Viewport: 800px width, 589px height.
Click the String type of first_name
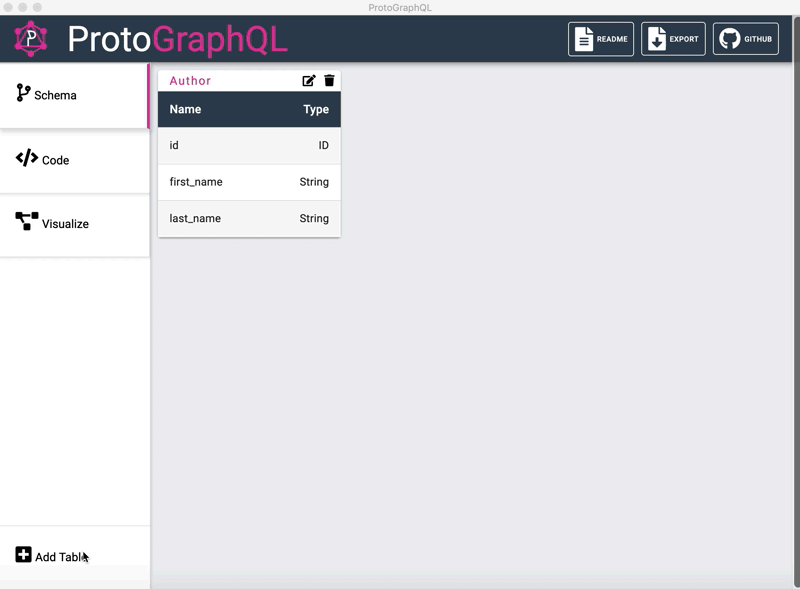click(x=314, y=182)
